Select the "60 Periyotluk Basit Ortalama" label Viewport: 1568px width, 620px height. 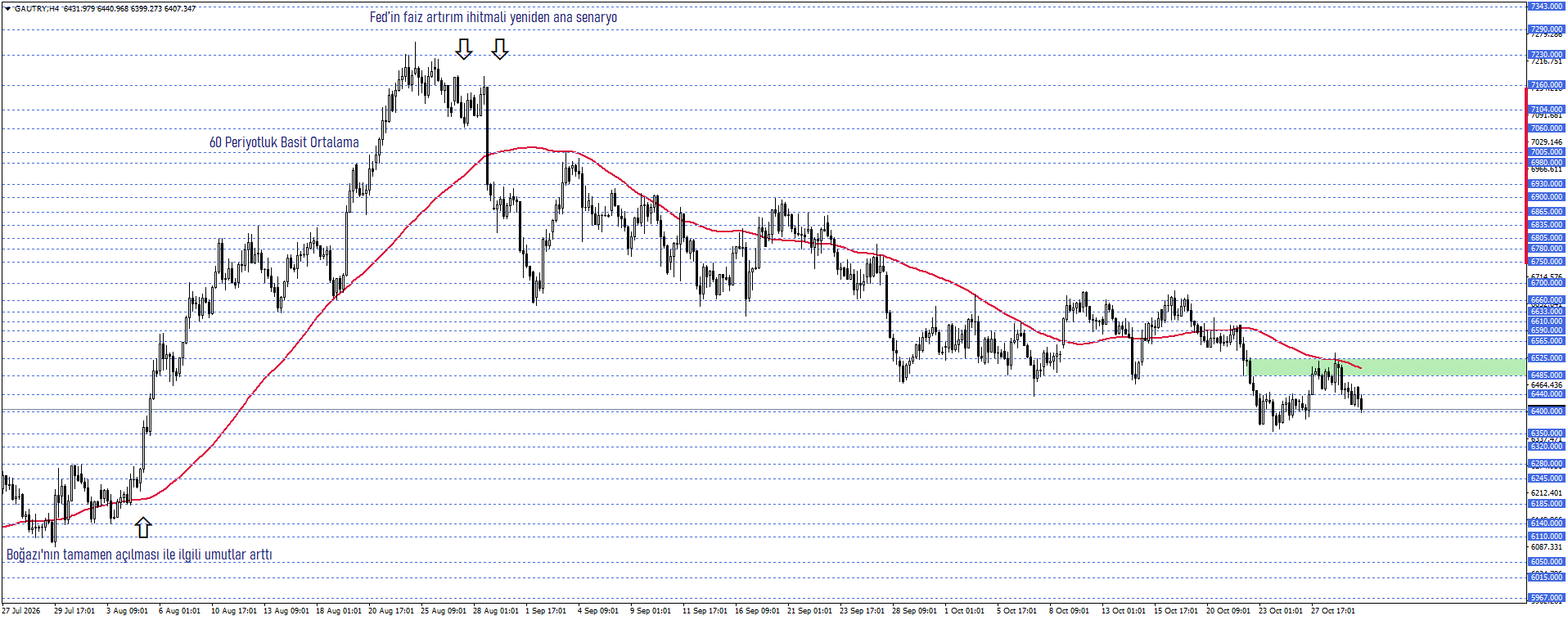284,142
